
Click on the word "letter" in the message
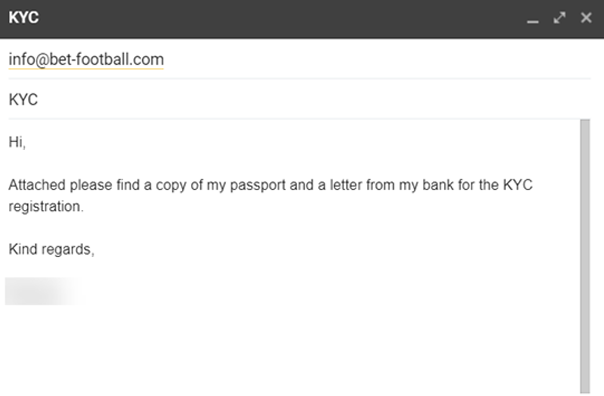coord(346,185)
